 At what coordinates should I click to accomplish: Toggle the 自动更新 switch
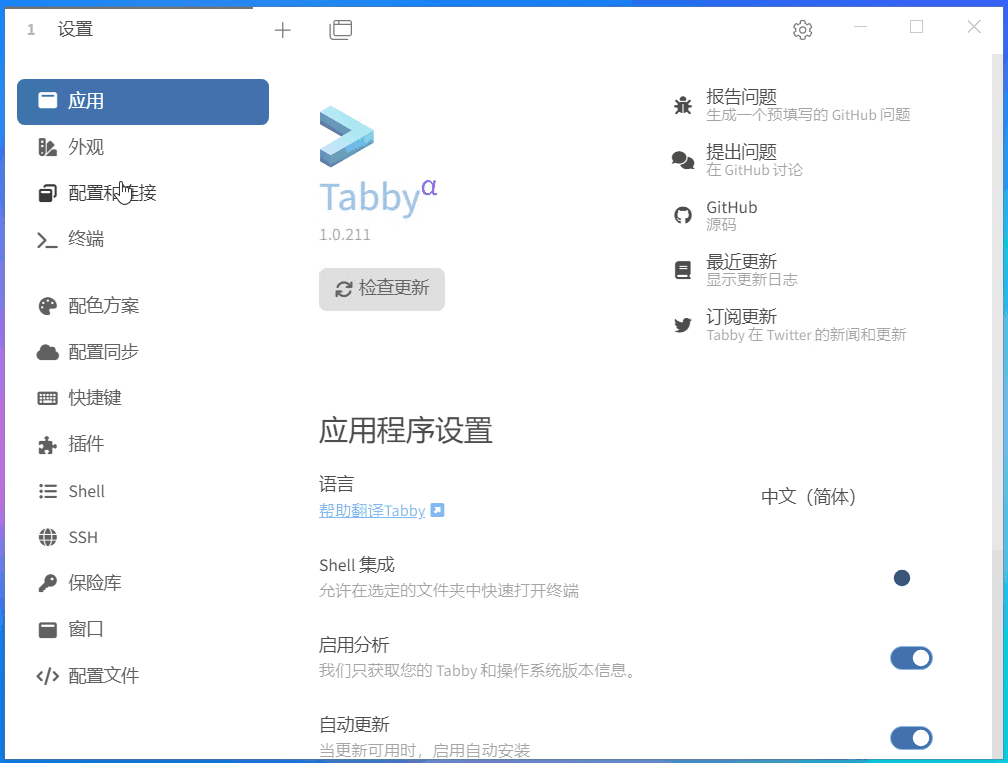click(x=911, y=738)
